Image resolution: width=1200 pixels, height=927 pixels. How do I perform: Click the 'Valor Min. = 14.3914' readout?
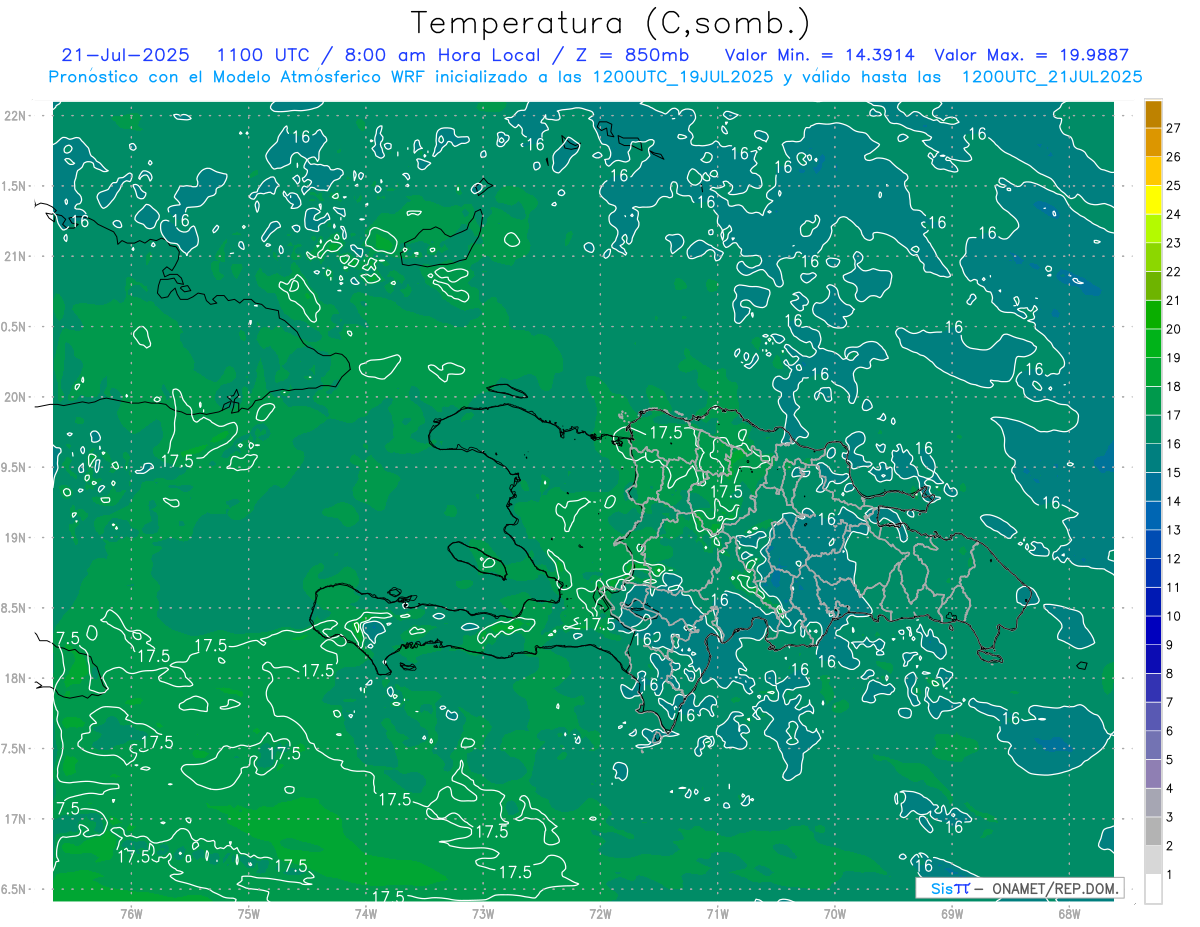[x=819, y=55]
